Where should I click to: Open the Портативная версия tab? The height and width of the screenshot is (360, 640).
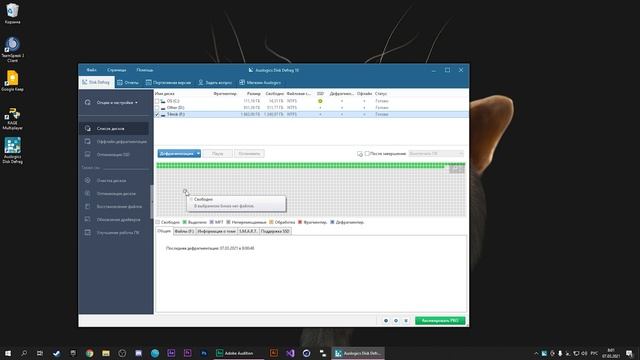[168, 82]
